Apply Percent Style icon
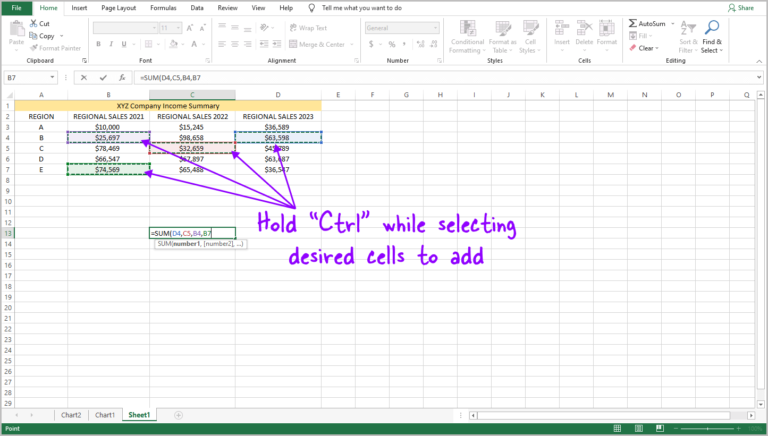Image resolution: width=768 pixels, height=436 pixels. pyautogui.click(x=392, y=44)
